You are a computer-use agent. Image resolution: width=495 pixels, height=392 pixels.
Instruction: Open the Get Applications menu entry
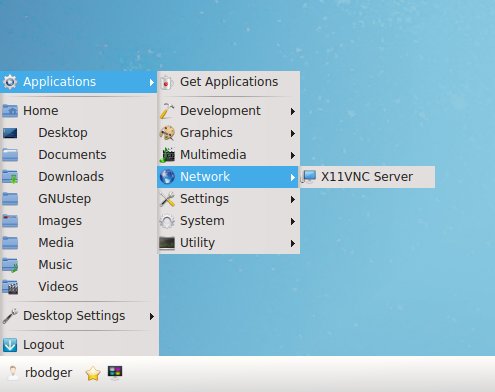click(229, 82)
